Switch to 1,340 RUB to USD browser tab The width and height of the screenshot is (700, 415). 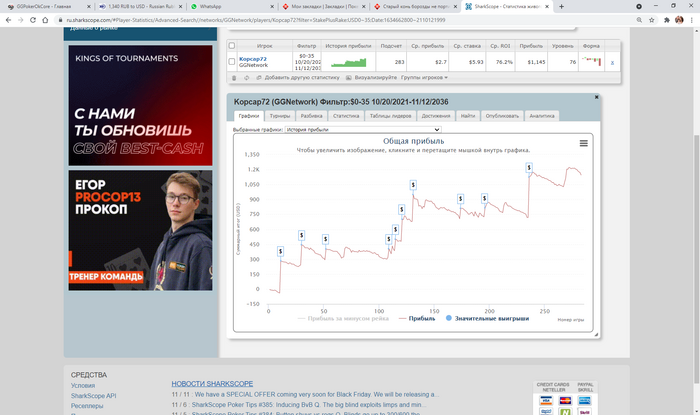click(x=138, y=7)
